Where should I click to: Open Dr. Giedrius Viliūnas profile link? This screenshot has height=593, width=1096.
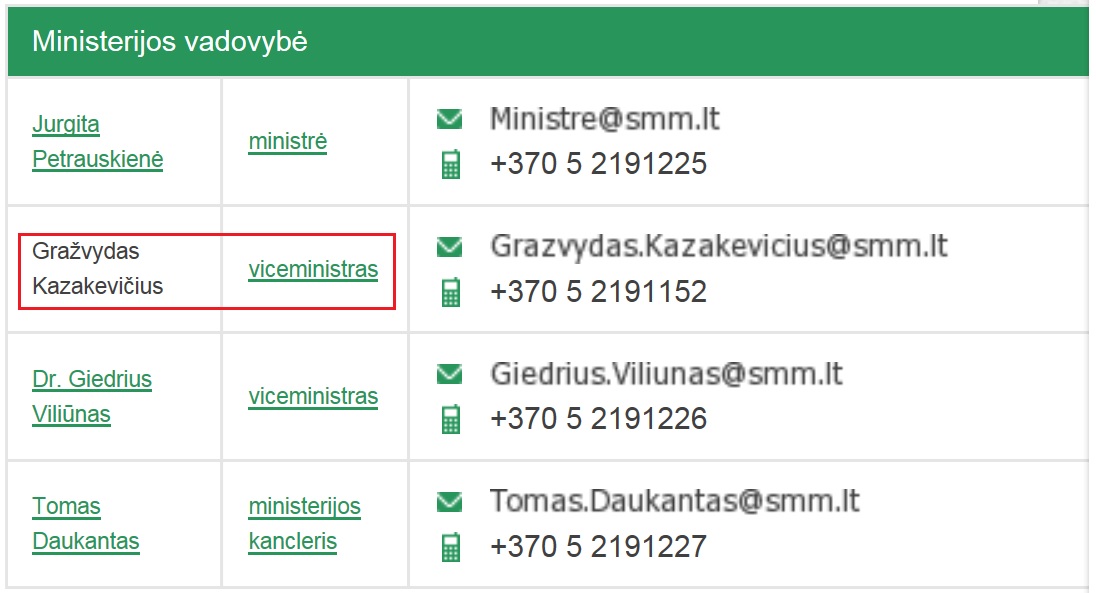[92, 396]
